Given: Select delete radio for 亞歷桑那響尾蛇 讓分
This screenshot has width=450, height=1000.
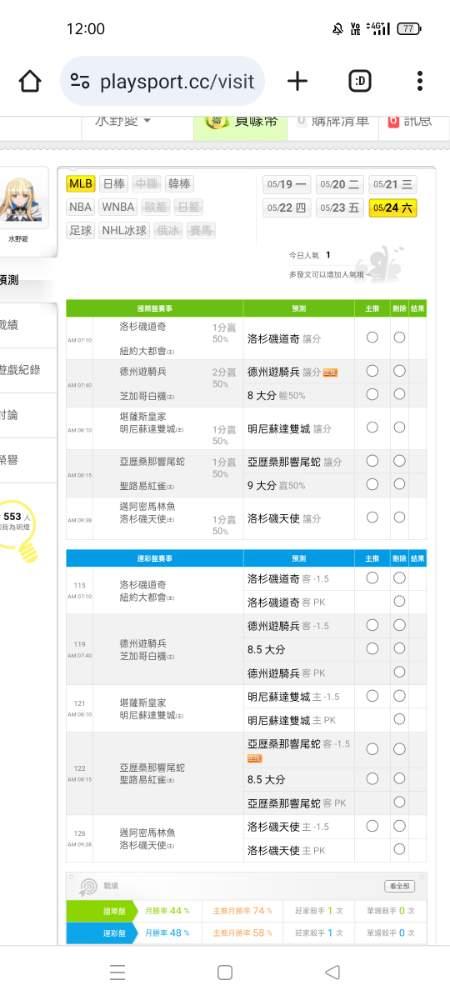Looking at the screenshot, I should click(399, 460).
